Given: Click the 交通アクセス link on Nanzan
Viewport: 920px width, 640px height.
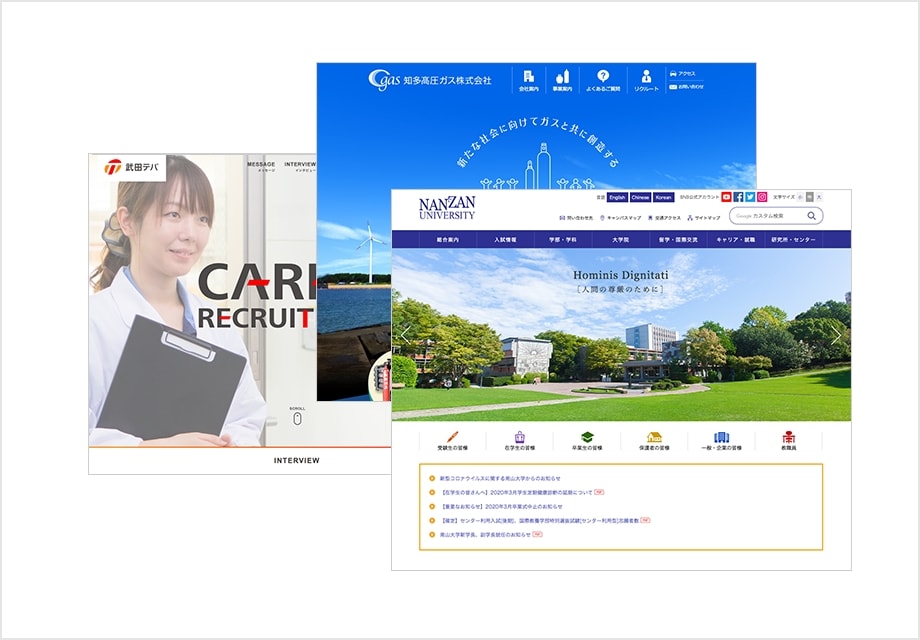Looking at the screenshot, I should [x=664, y=218].
